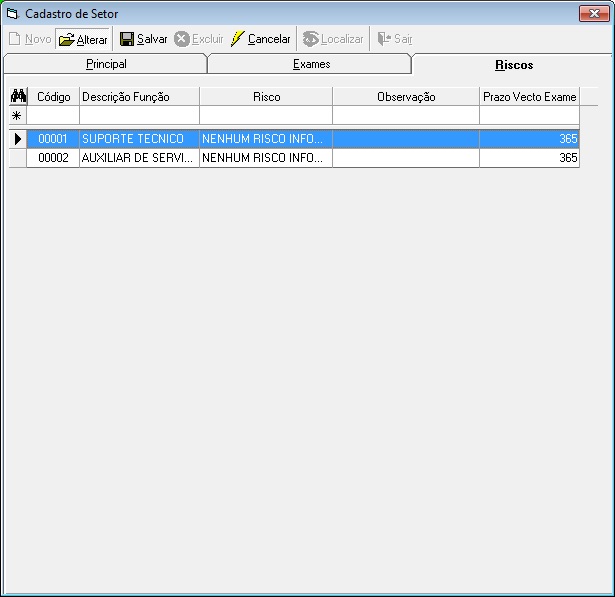Click the Salvar floppy disk icon
Image resolution: width=615 pixels, height=597 pixels.
127,39
